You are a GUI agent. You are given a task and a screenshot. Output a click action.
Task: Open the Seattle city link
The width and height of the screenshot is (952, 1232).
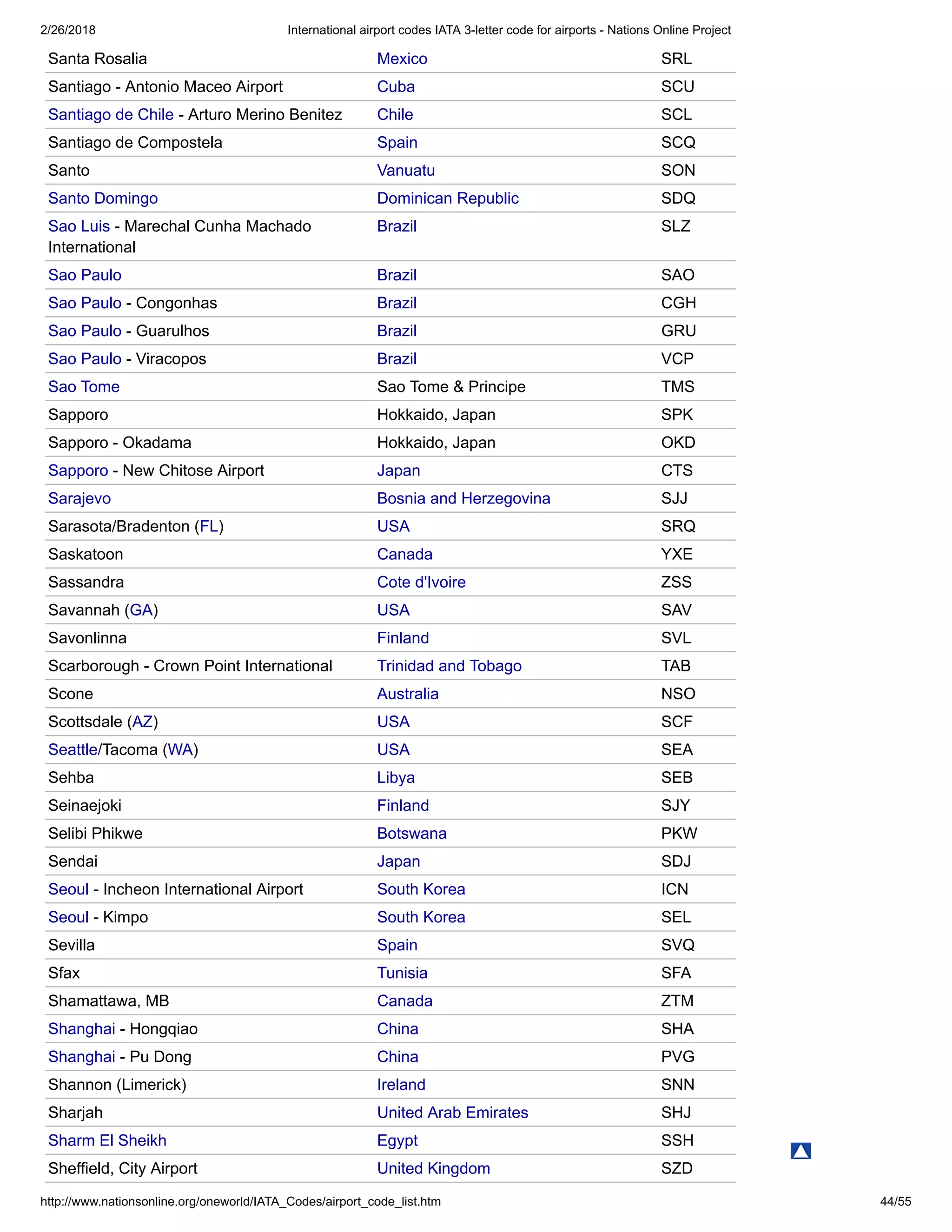click(73, 750)
